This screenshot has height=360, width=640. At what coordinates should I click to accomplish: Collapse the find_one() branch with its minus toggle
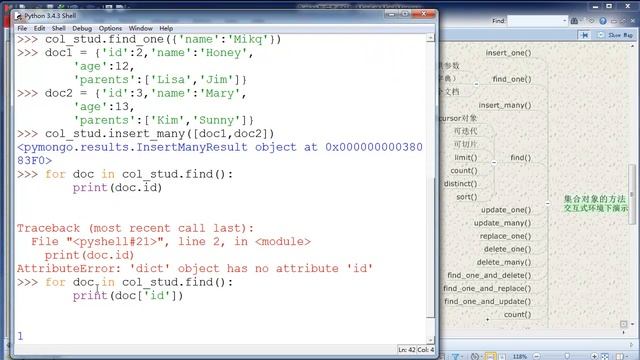(476, 84)
